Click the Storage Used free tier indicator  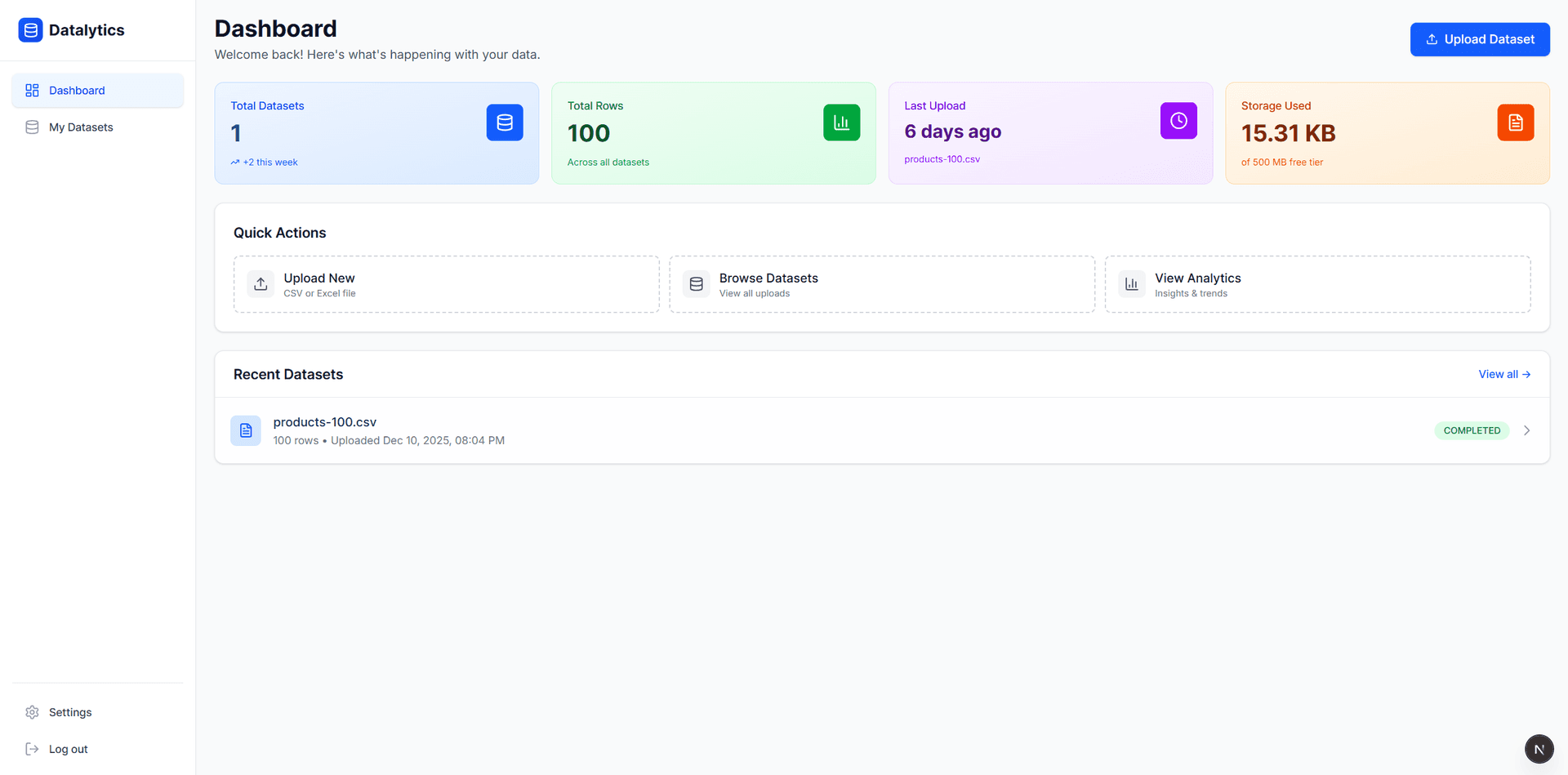coord(1283,163)
